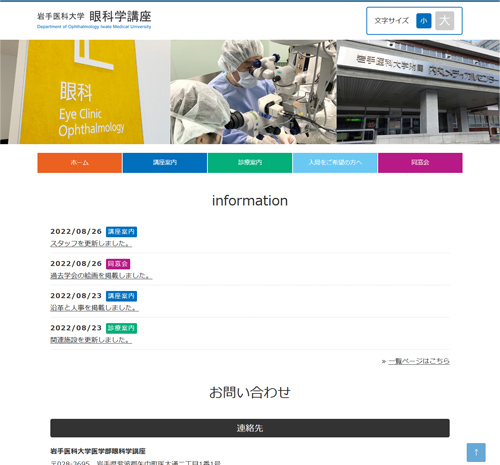Screen dimensions: 500x465
Task: Click the お問い合わせ section heading
Action: (250, 392)
